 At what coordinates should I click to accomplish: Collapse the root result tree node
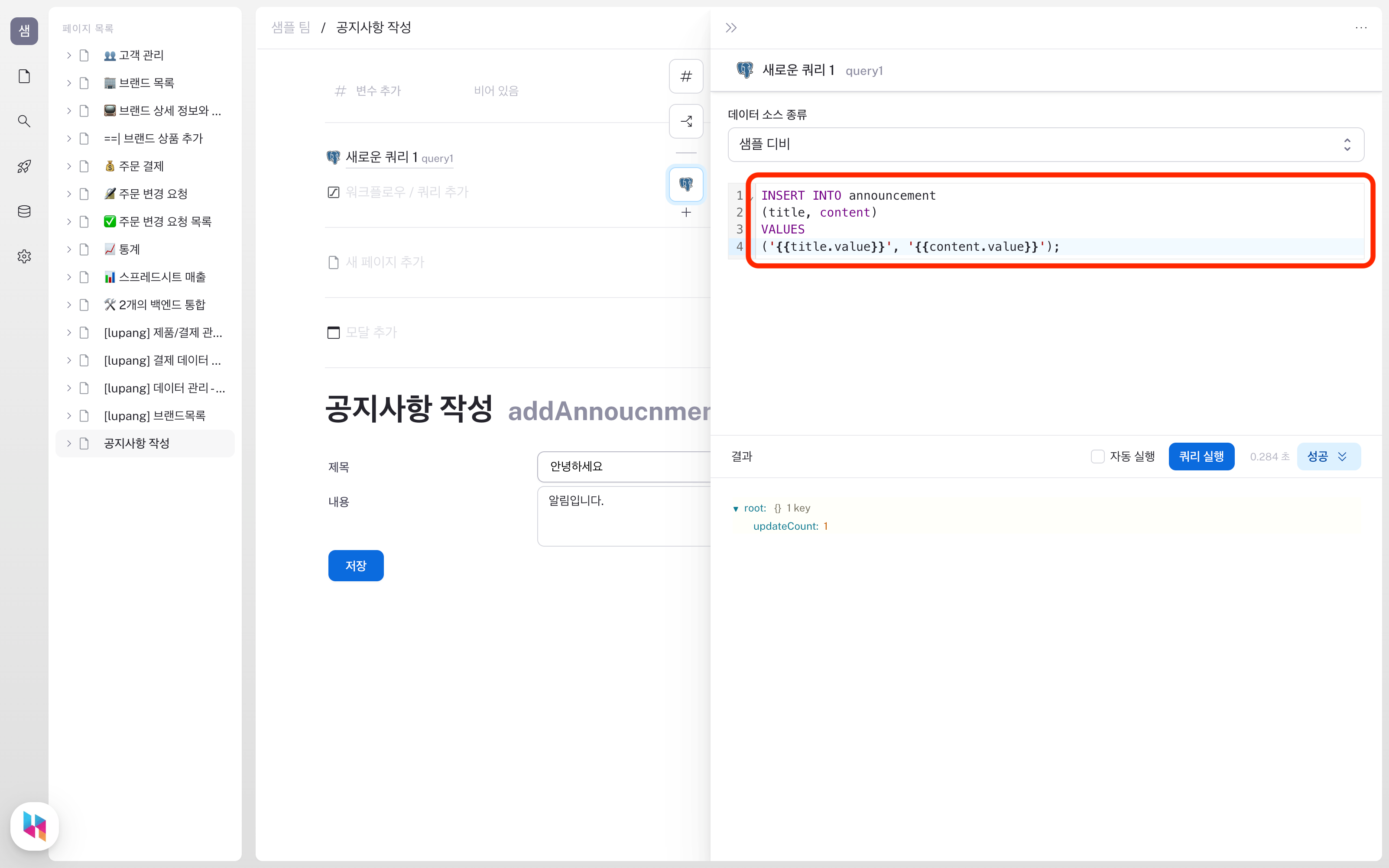(x=736, y=508)
